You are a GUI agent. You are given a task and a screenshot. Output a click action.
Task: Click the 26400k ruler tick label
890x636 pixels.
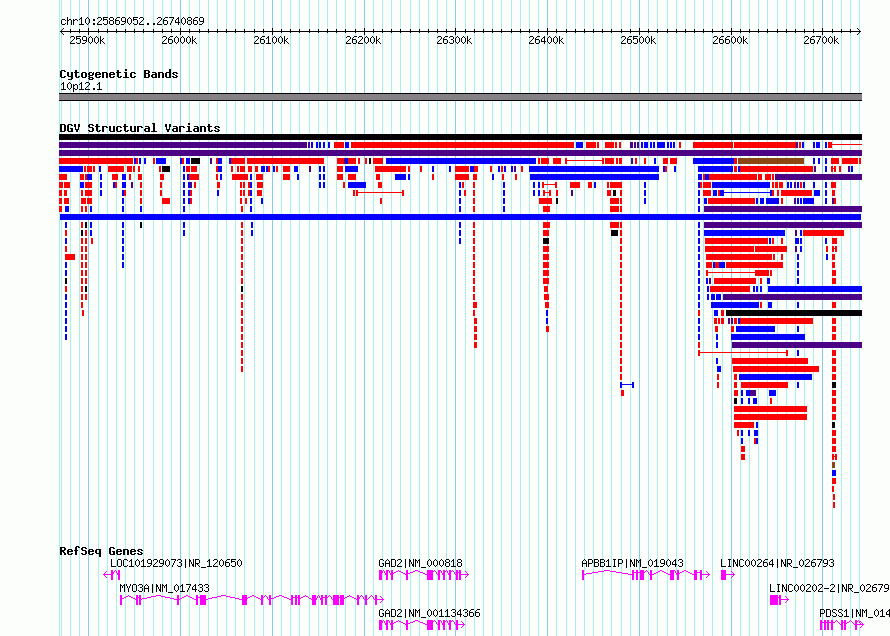tap(546, 40)
